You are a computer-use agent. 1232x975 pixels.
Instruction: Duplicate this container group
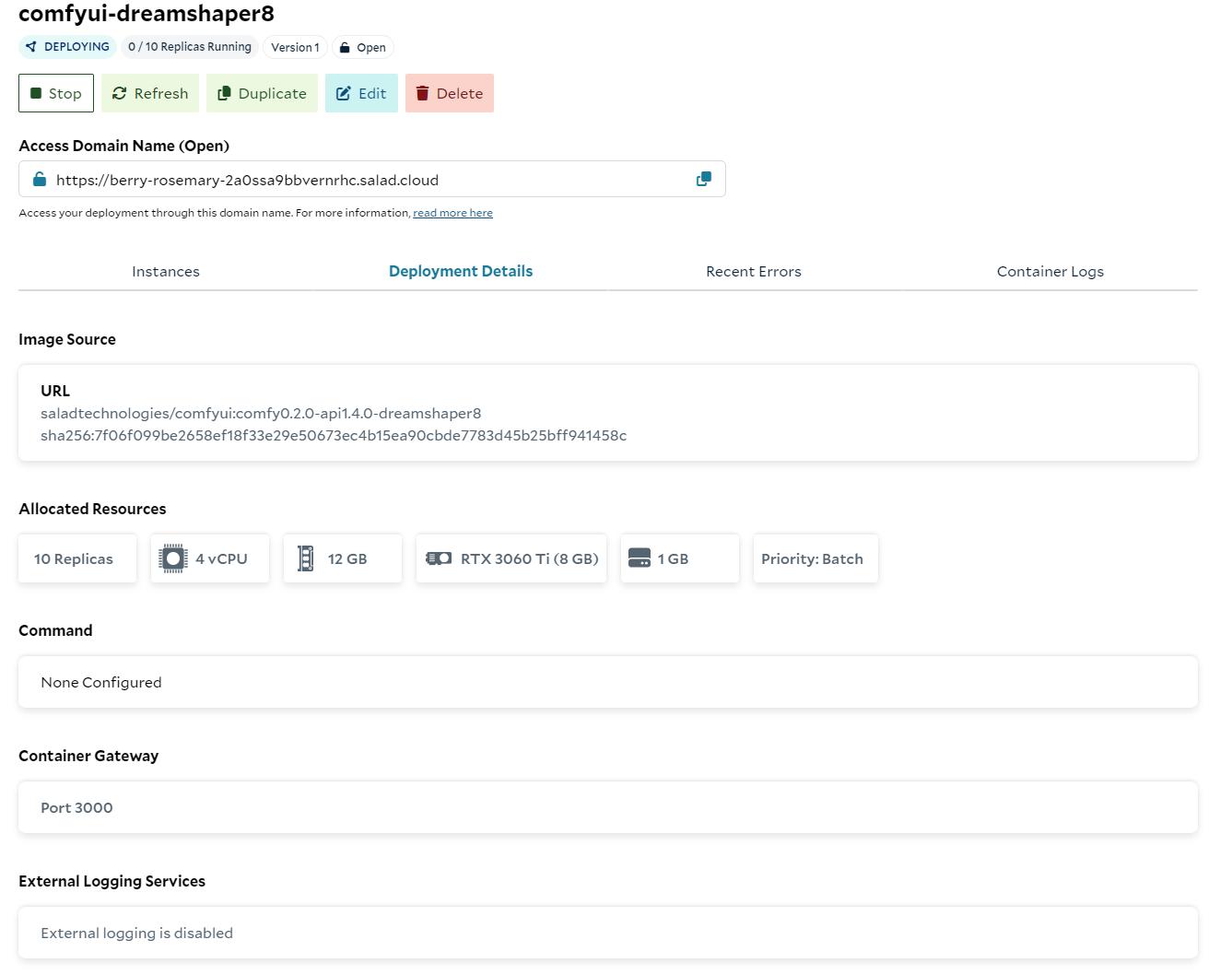tap(262, 93)
